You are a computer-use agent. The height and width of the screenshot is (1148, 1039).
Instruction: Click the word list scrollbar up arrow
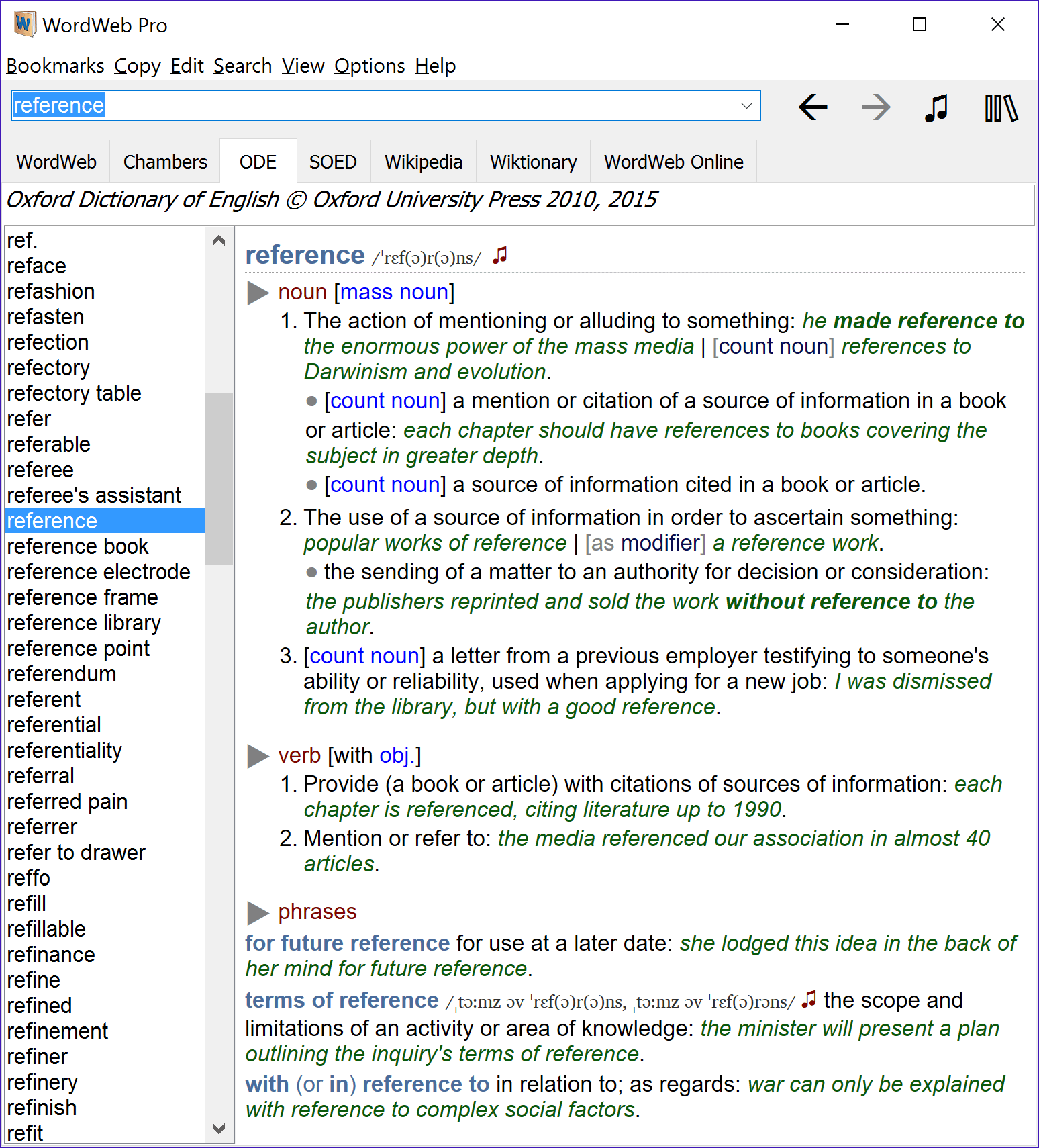point(219,240)
